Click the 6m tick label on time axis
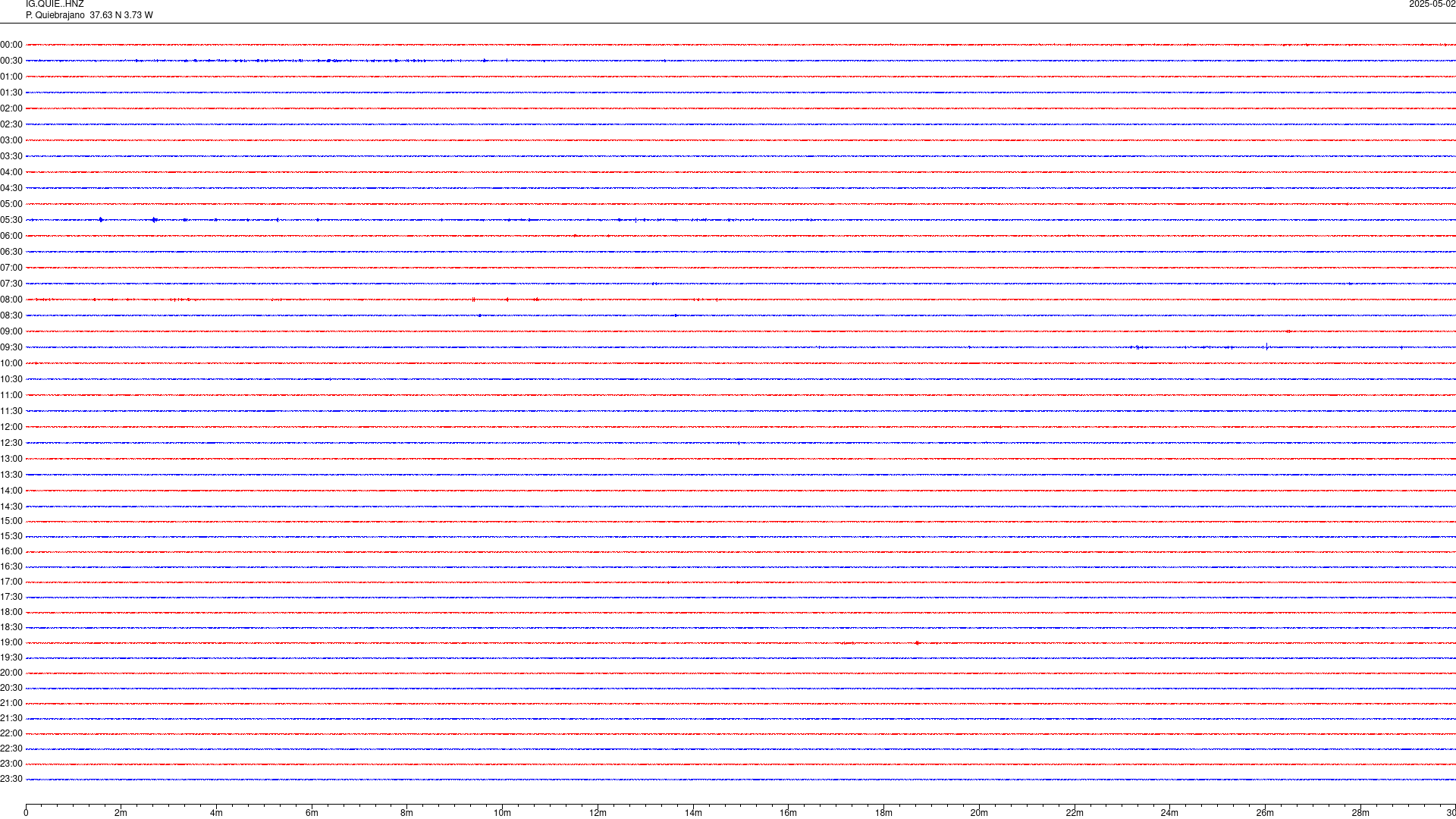Screen dimensions: 1456x819 click(x=312, y=813)
